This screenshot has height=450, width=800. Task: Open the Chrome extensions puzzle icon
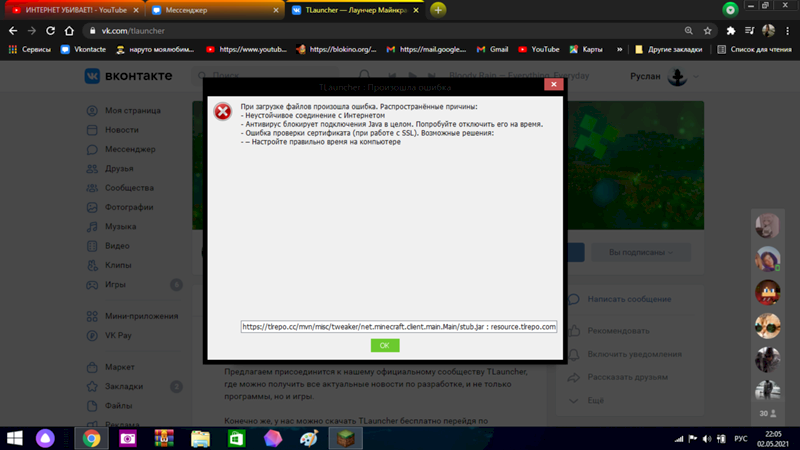click(x=731, y=31)
